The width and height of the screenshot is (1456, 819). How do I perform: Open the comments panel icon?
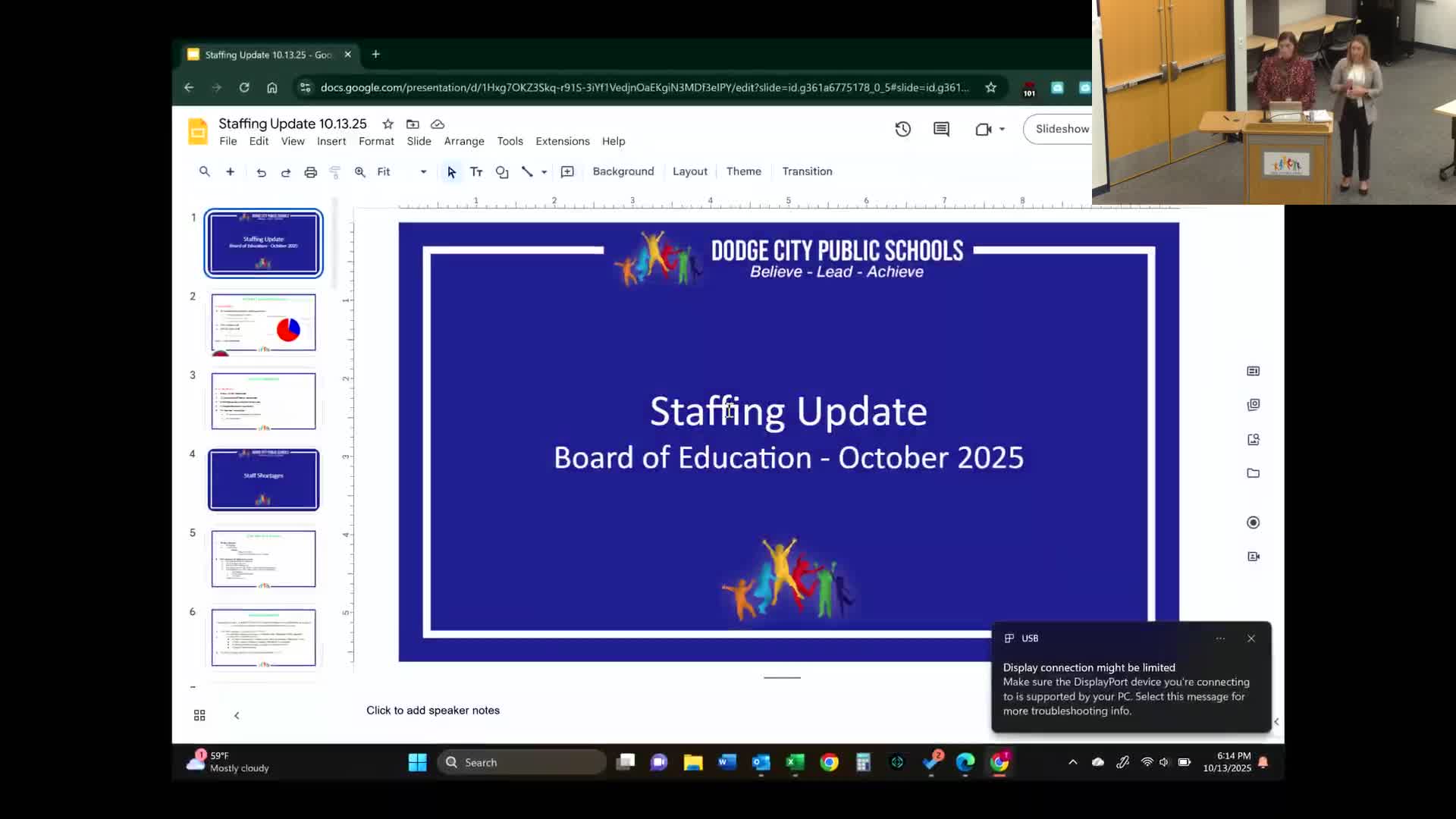tap(941, 129)
